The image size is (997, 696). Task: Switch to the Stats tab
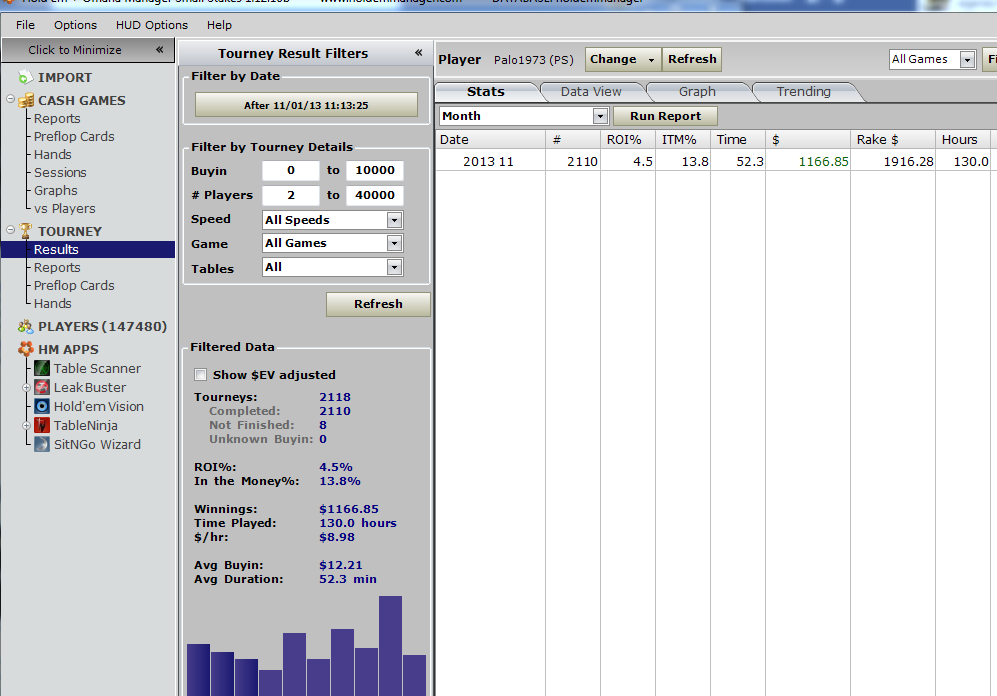tap(486, 92)
